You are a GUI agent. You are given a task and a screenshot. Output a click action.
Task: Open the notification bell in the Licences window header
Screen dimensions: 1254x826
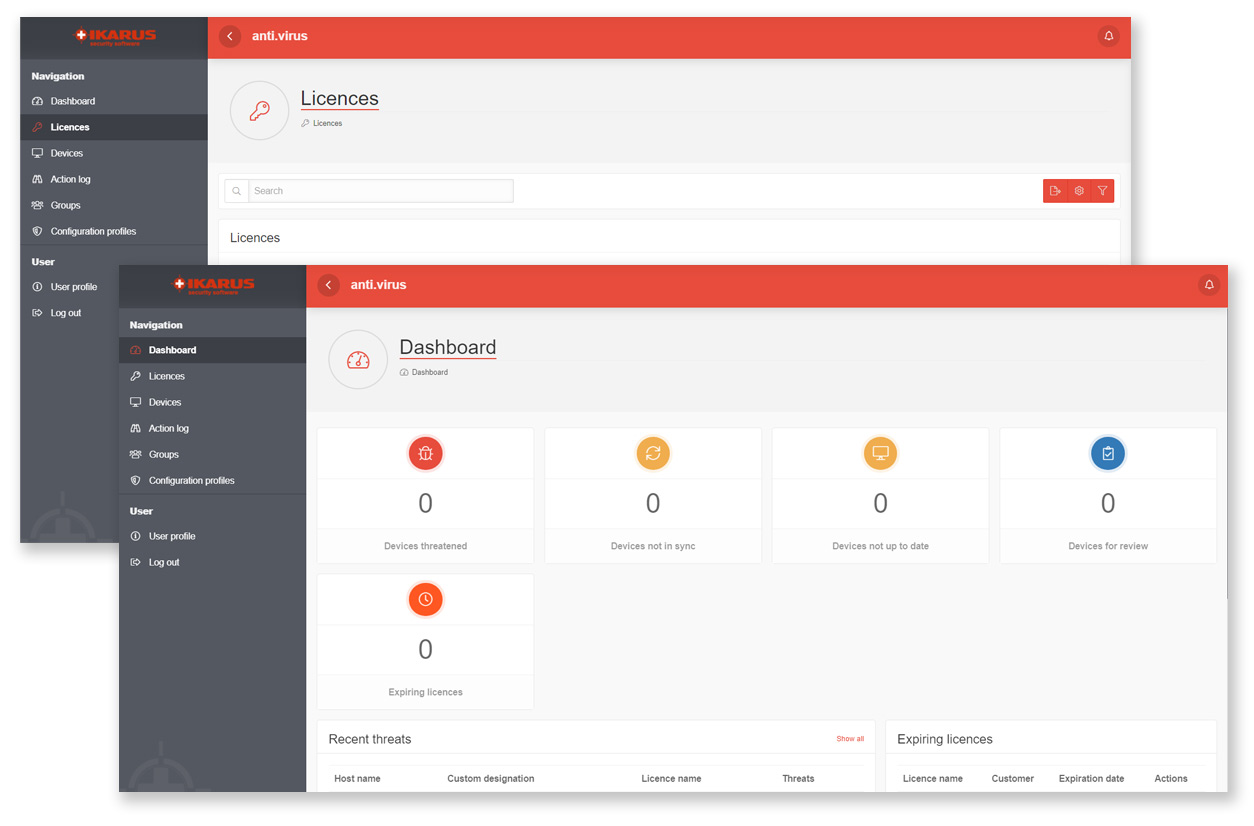[x=1108, y=36]
